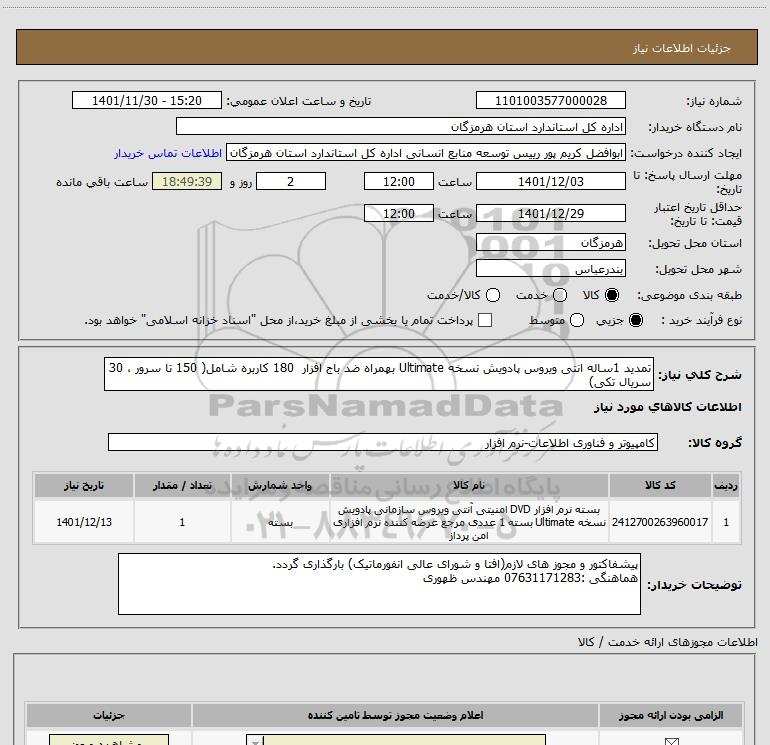Select the کالا/خدمت radio button
This screenshot has height=745, width=770.
coord(493,295)
